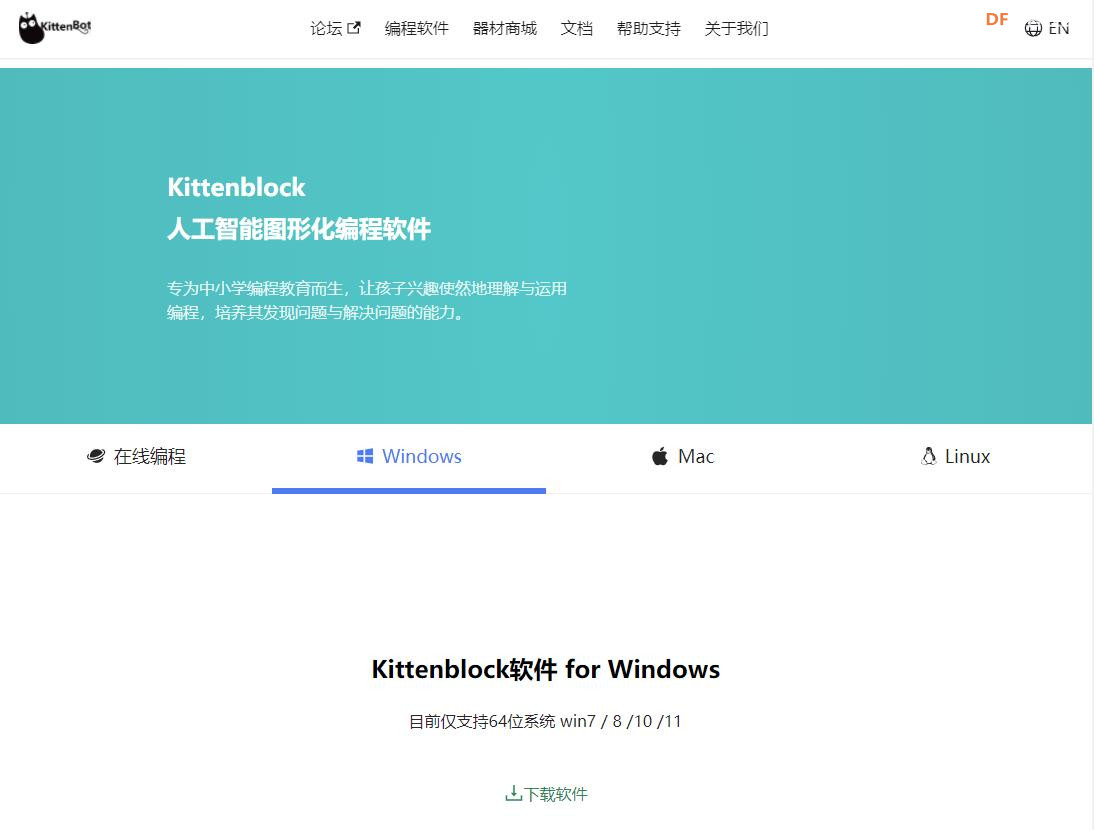Open the 文档 menu item
This screenshot has height=830, width=1094.
[x=576, y=29]
